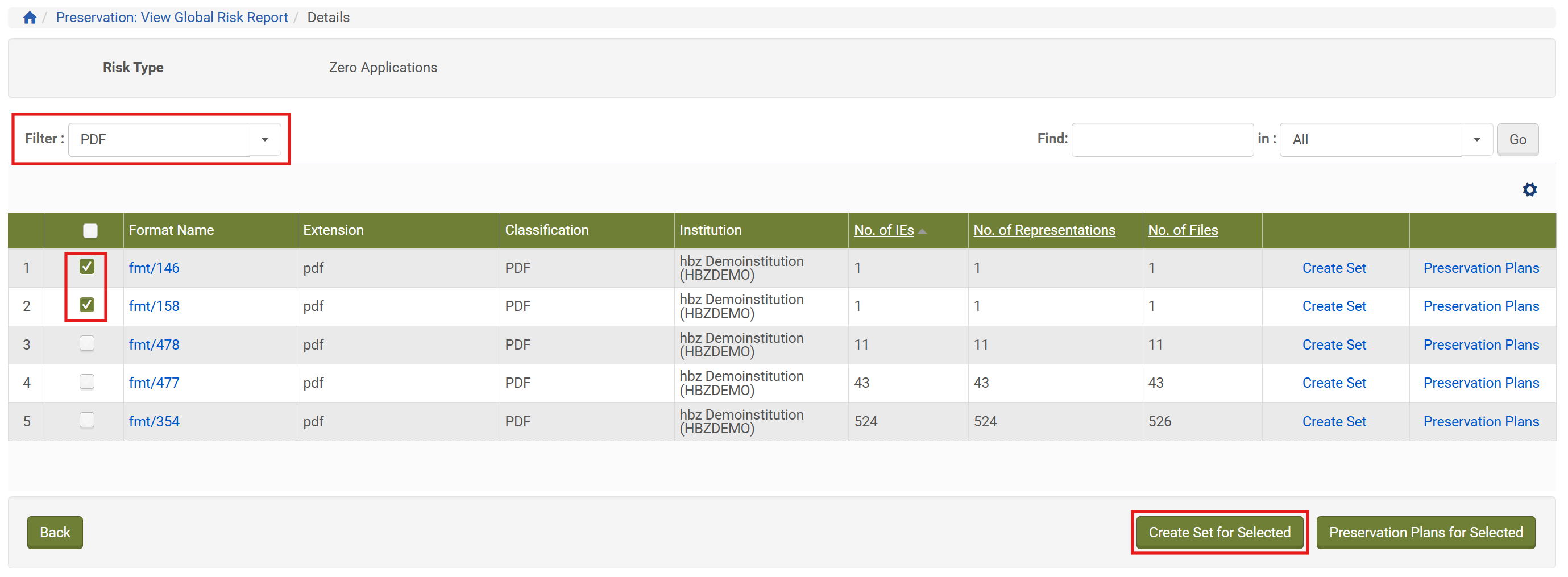Click Preservation Plans for Selected button

1425,533
